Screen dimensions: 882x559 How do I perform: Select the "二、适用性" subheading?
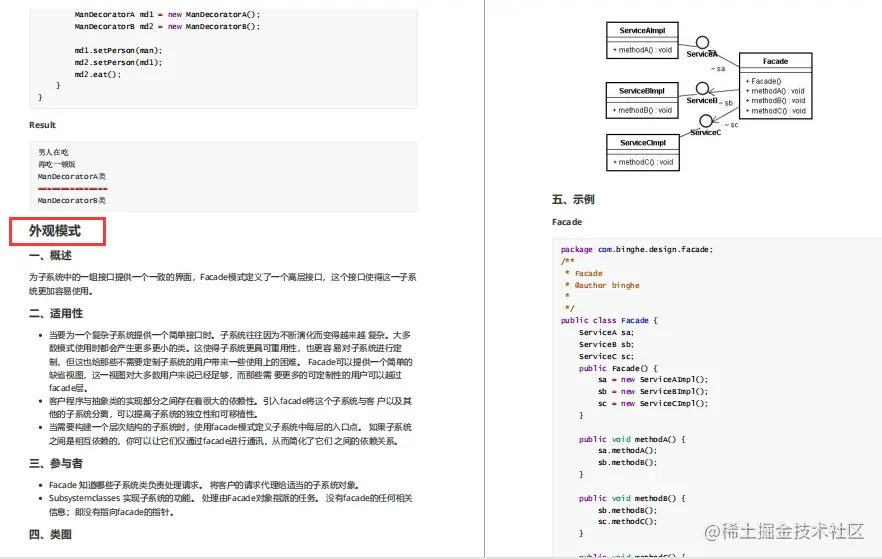coord(56,314)
